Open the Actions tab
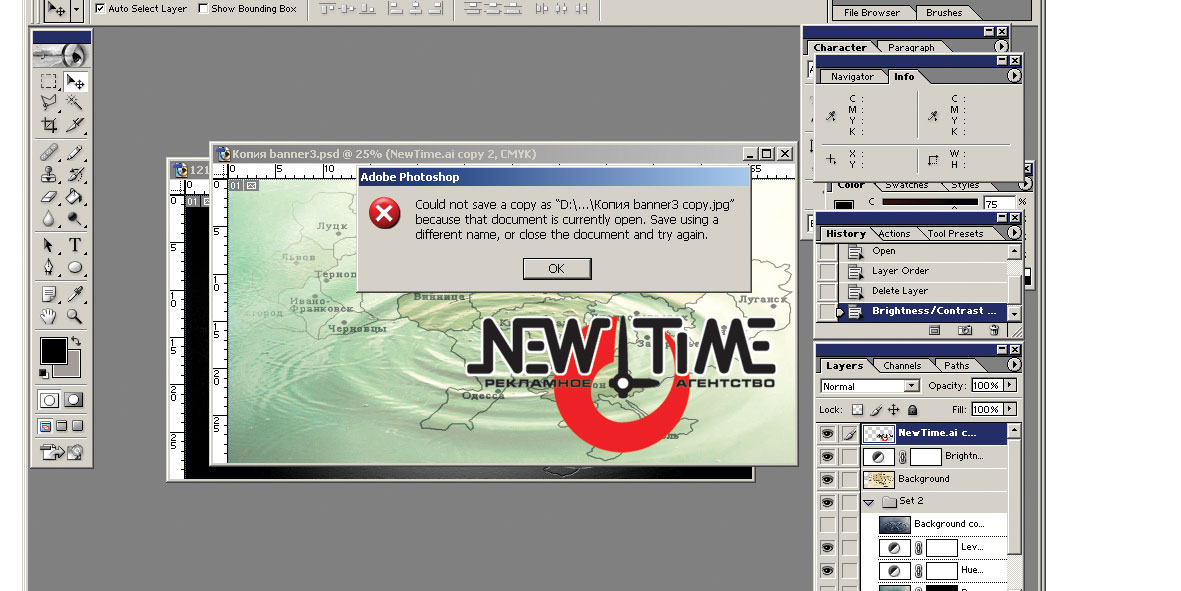The height and width of the screenshot is (591, 1181). point(894,234)
